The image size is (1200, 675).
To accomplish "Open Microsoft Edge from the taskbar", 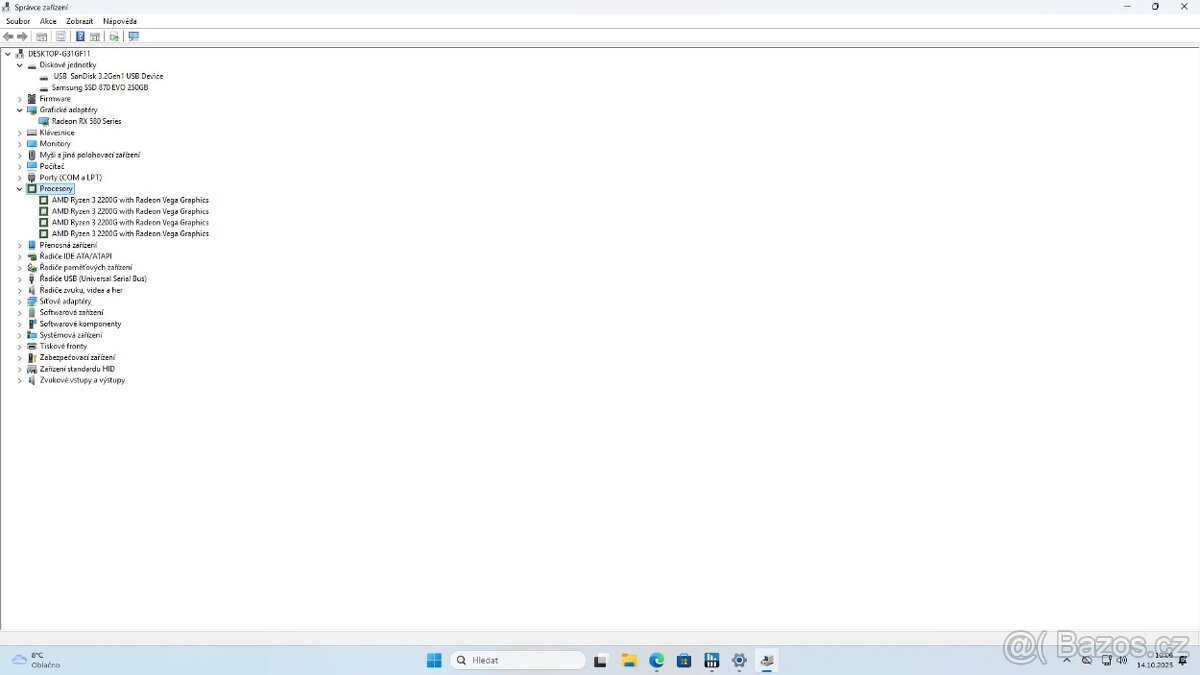I will [657, 660].
